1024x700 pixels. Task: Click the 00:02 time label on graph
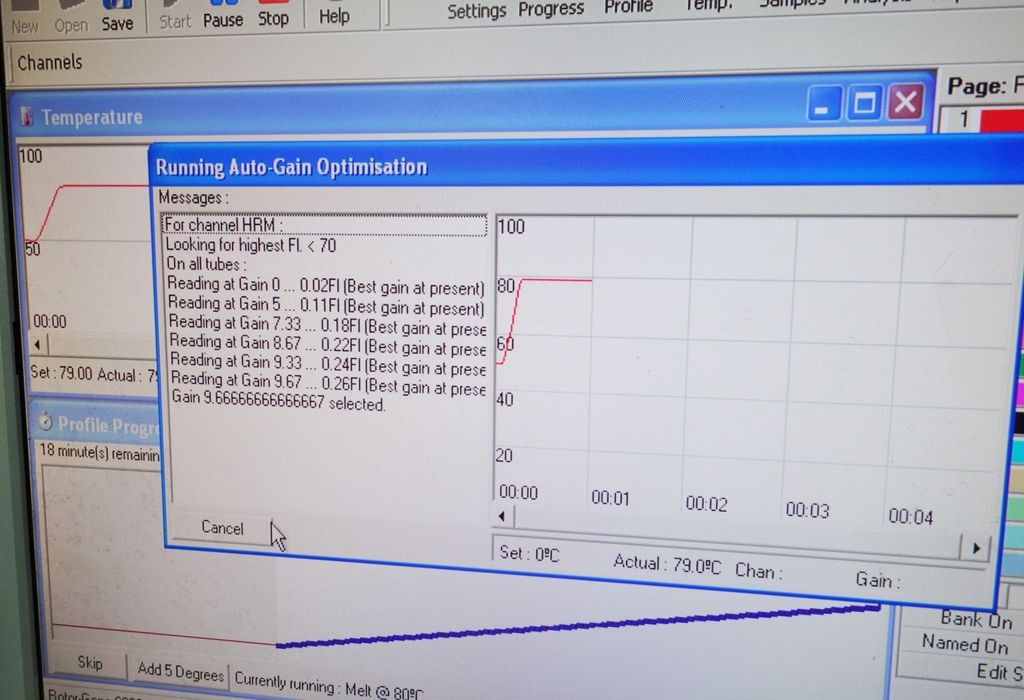[x=707, y=504]
